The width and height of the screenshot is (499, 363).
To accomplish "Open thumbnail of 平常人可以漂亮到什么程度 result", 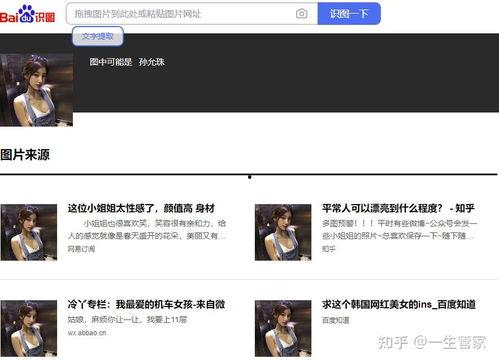I will (x=283, y=232).
